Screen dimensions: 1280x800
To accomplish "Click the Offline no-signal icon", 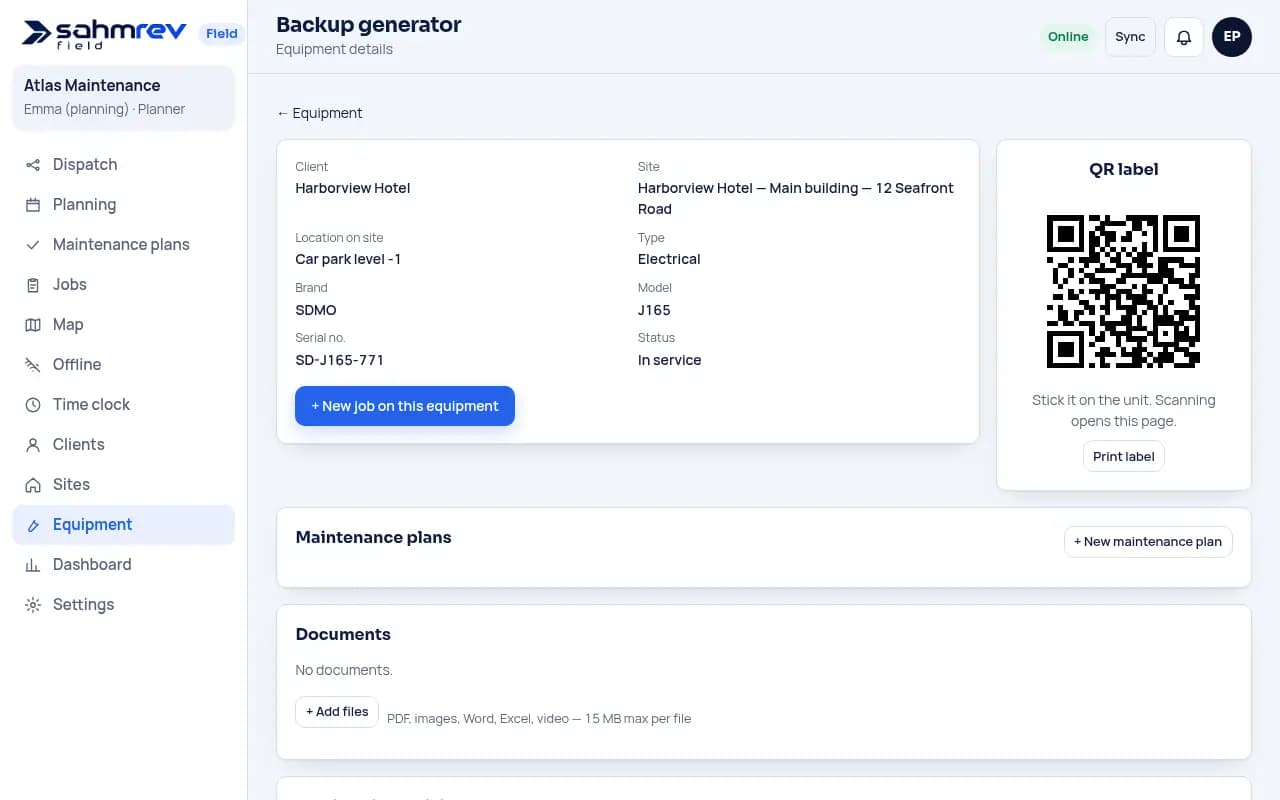I will click(x=33, y=365).
